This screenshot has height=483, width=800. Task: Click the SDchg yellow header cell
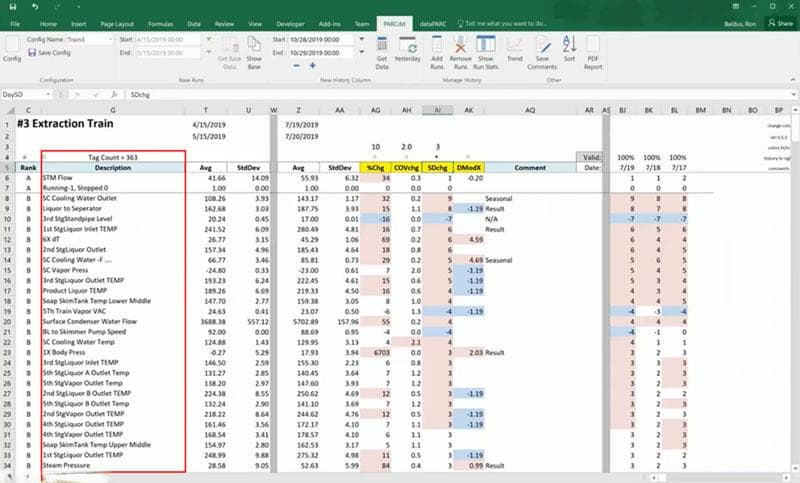pyautogui.click(x=437, y=168)
